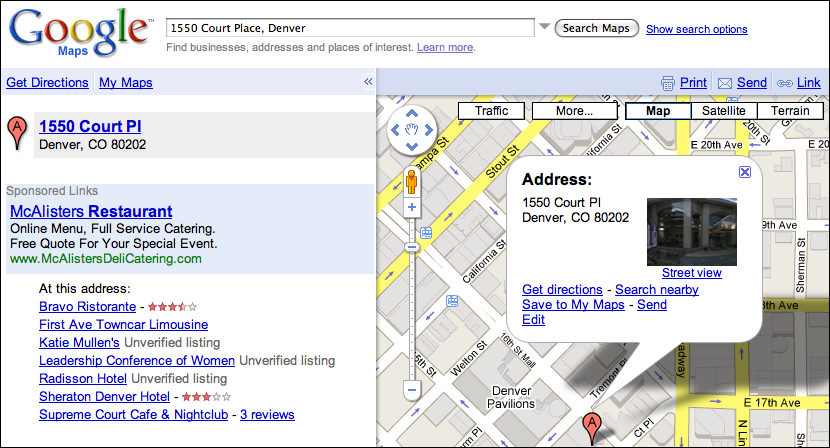Screen dimensions: 830x448
Task: Click the zoom out minus button
Action: click(x=411, y=388)
